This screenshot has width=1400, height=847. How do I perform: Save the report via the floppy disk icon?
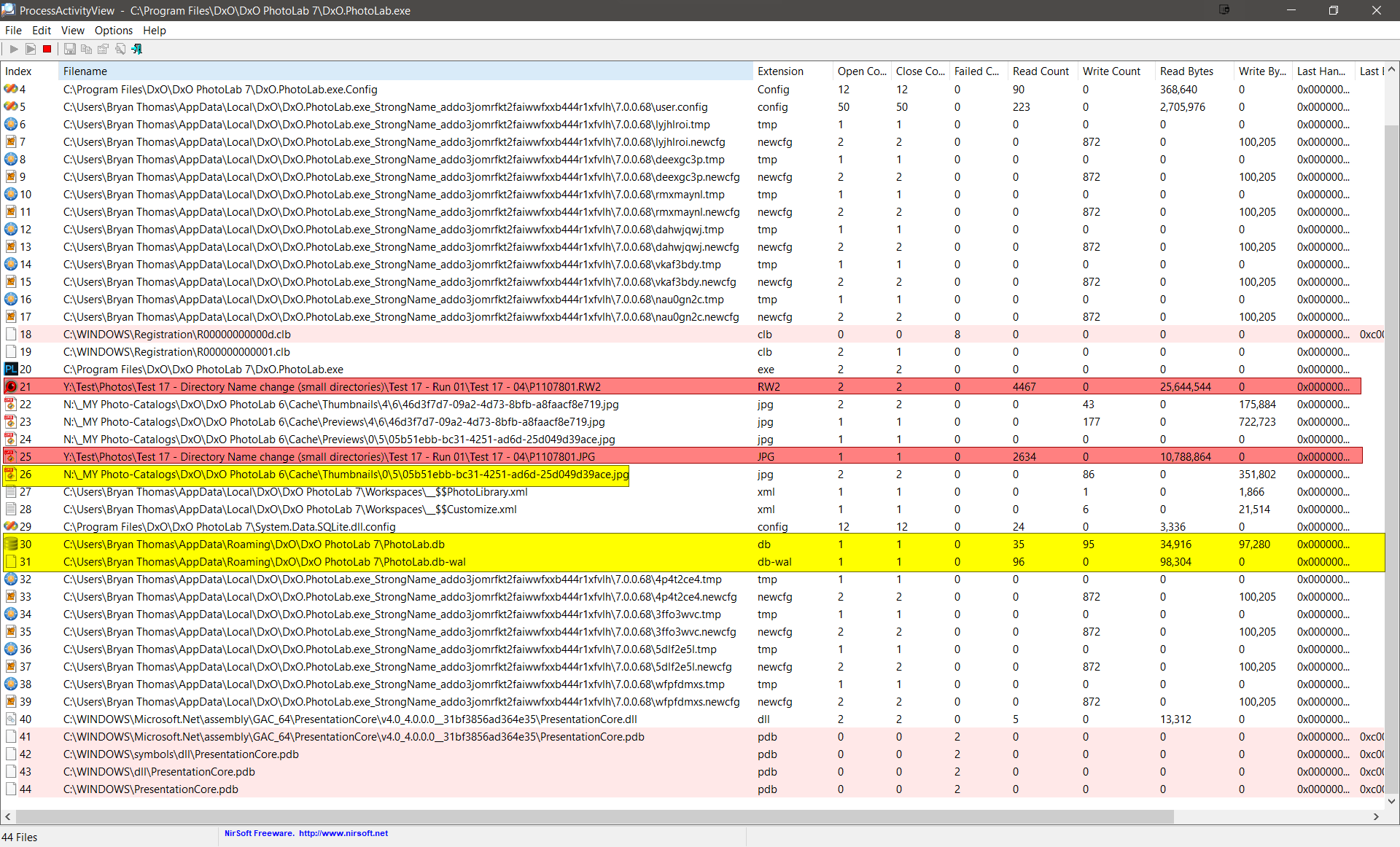(69, 49)
